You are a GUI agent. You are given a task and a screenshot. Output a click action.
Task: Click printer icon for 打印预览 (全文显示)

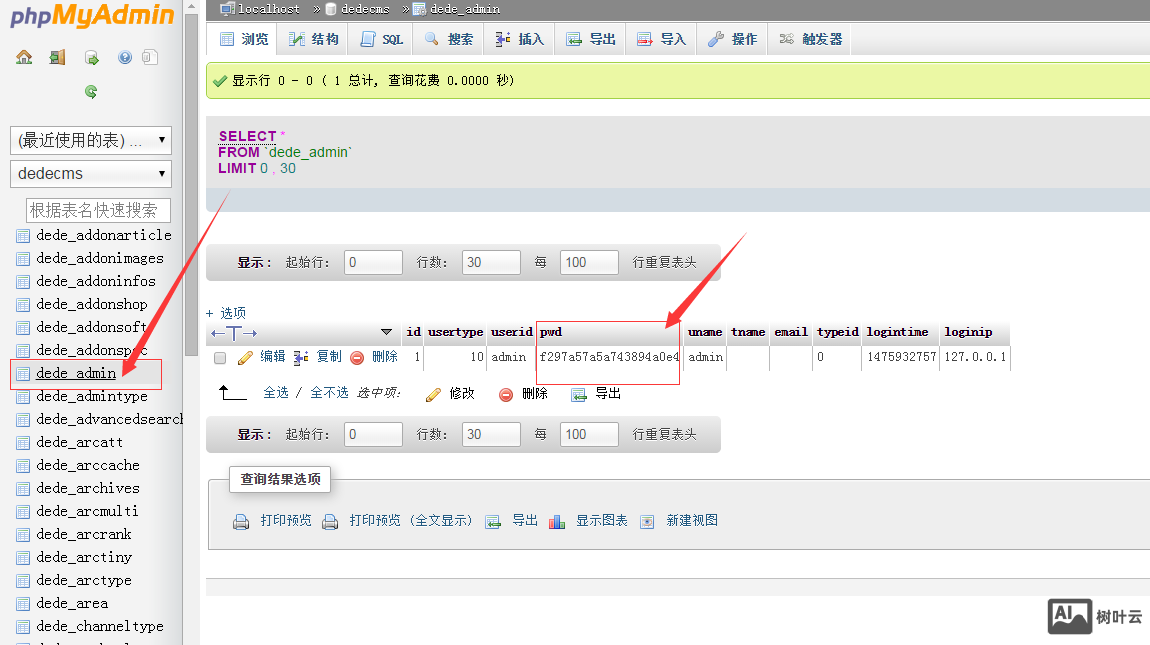[x=330, y=522]
